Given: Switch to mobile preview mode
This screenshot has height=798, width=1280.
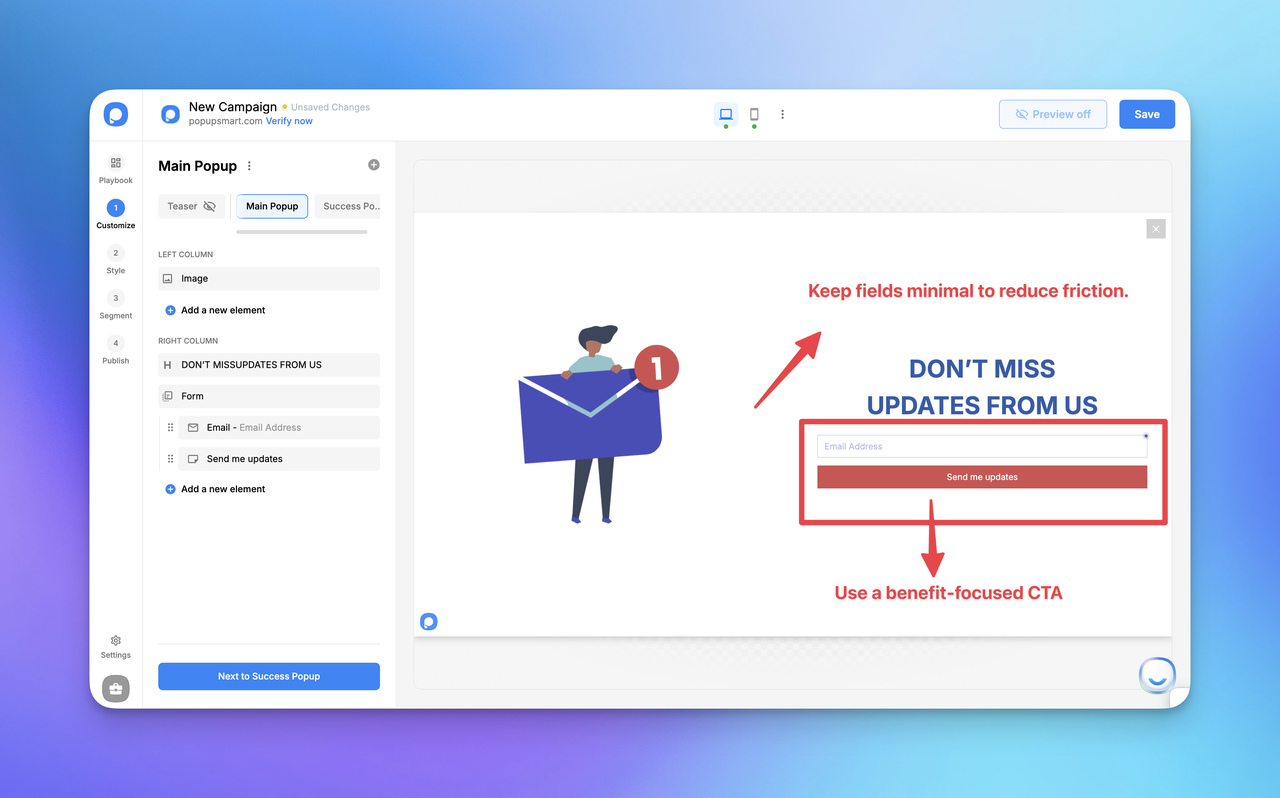Looking at the screenshot, I should 754,114.
